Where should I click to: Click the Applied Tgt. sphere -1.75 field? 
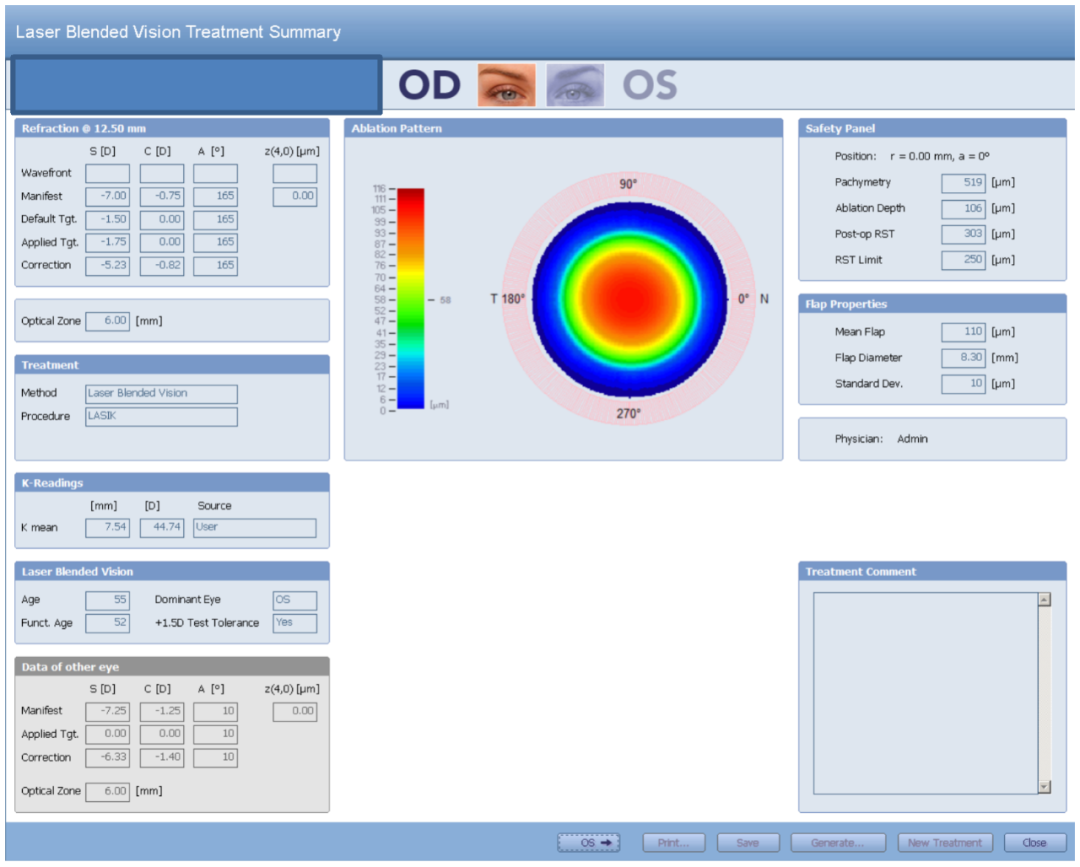coord(107,243)
